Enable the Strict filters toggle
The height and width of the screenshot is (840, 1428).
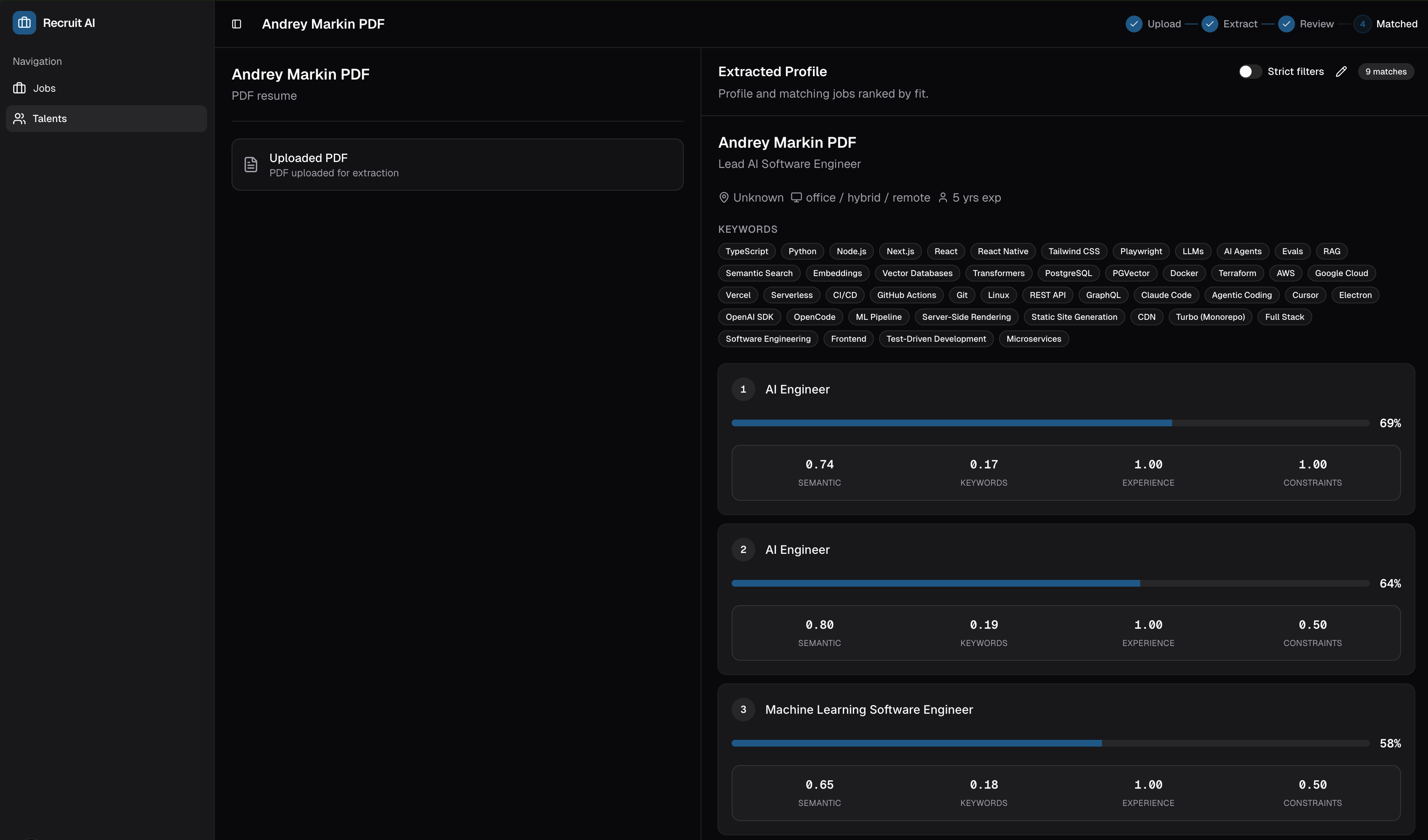click(1249, 72)
